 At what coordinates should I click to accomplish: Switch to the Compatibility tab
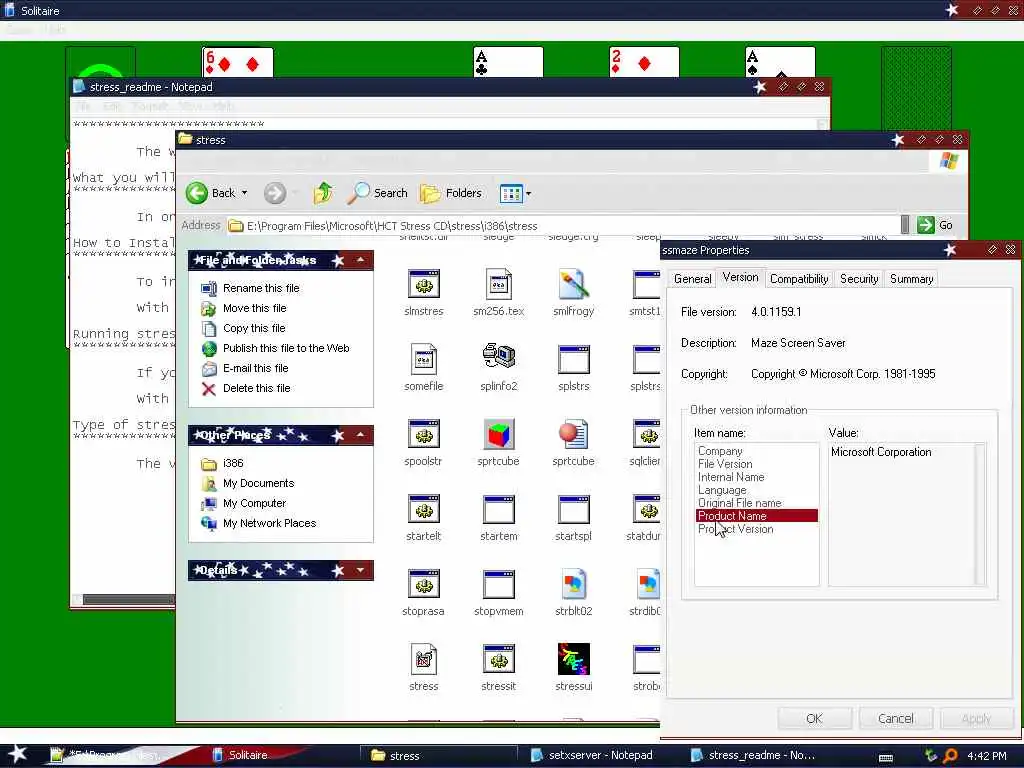799,279
